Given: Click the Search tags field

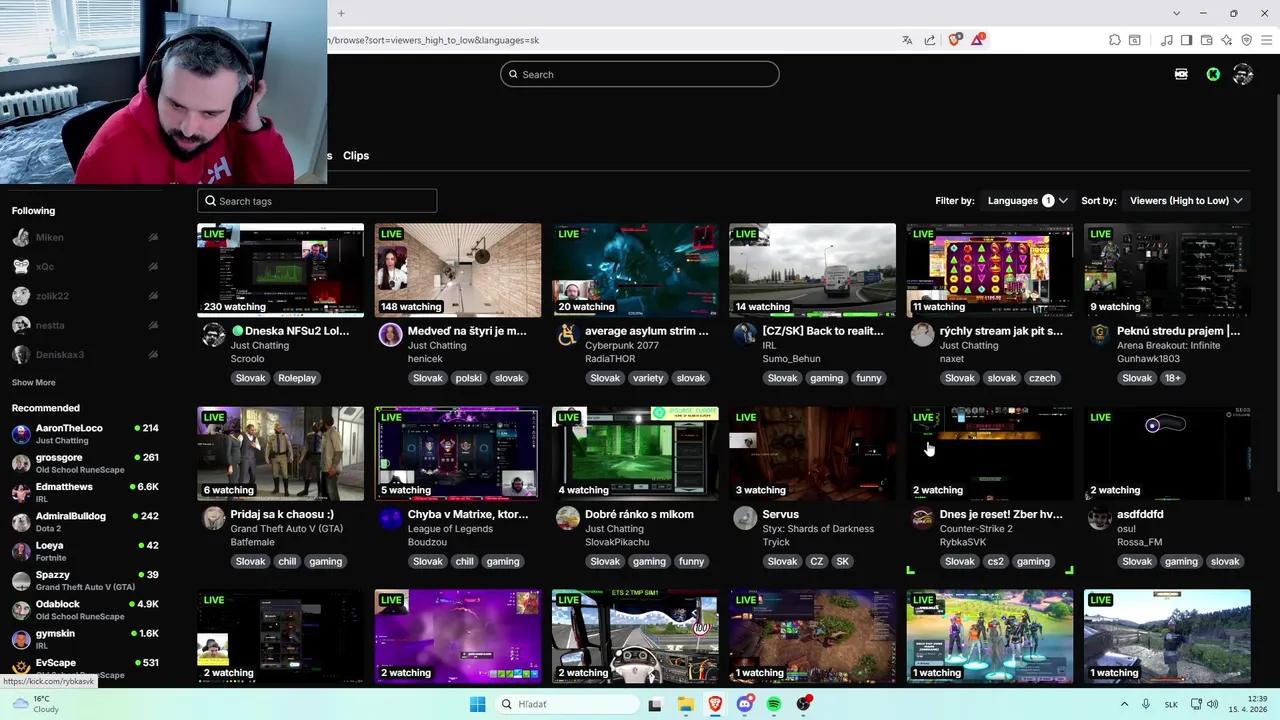Looking at the screenshot, I should (317, 201).
